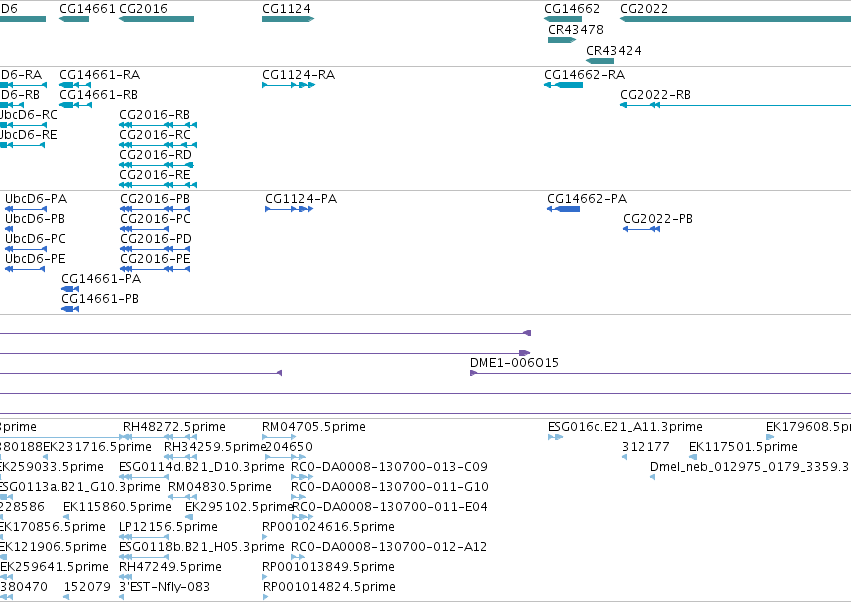
Task: Click the CR43478 gene label
Action: (576, 29)
